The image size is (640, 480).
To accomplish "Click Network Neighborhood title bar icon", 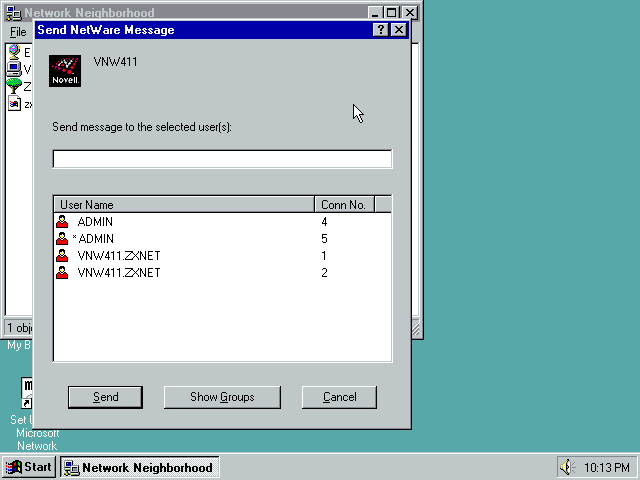I will (14, 13).
